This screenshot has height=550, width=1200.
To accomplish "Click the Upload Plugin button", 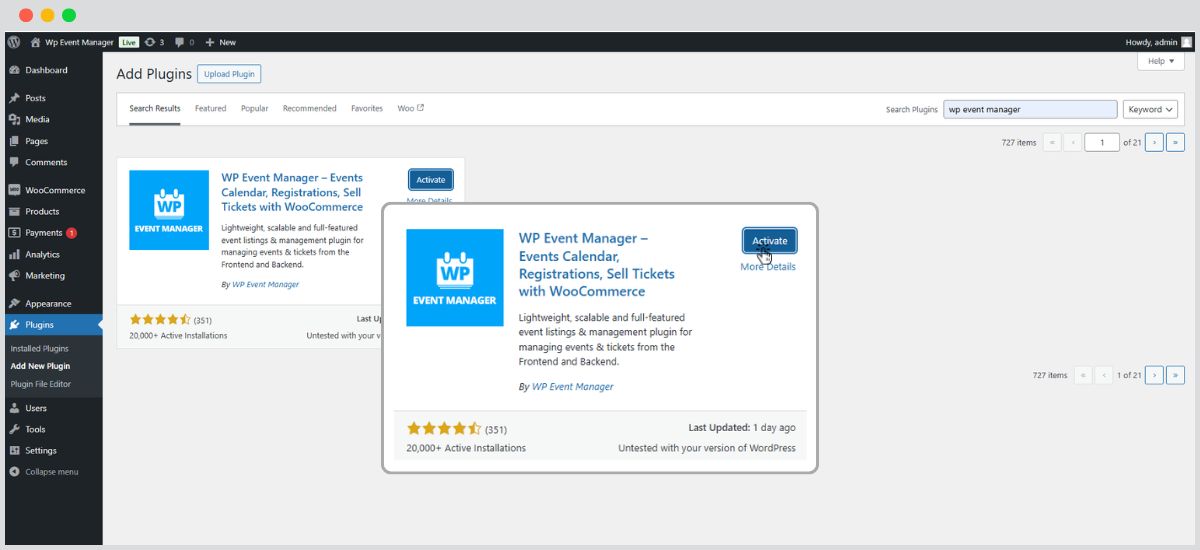I will [229, 74].
